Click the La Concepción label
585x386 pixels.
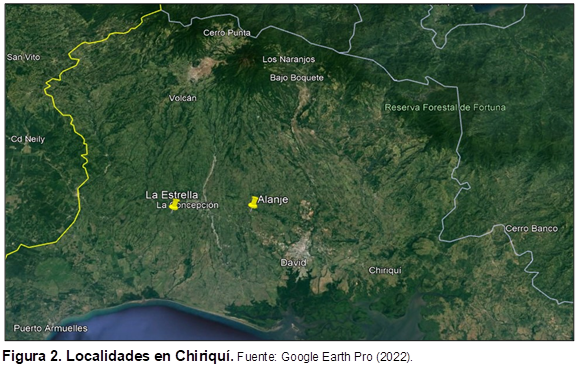pos(187,205)
